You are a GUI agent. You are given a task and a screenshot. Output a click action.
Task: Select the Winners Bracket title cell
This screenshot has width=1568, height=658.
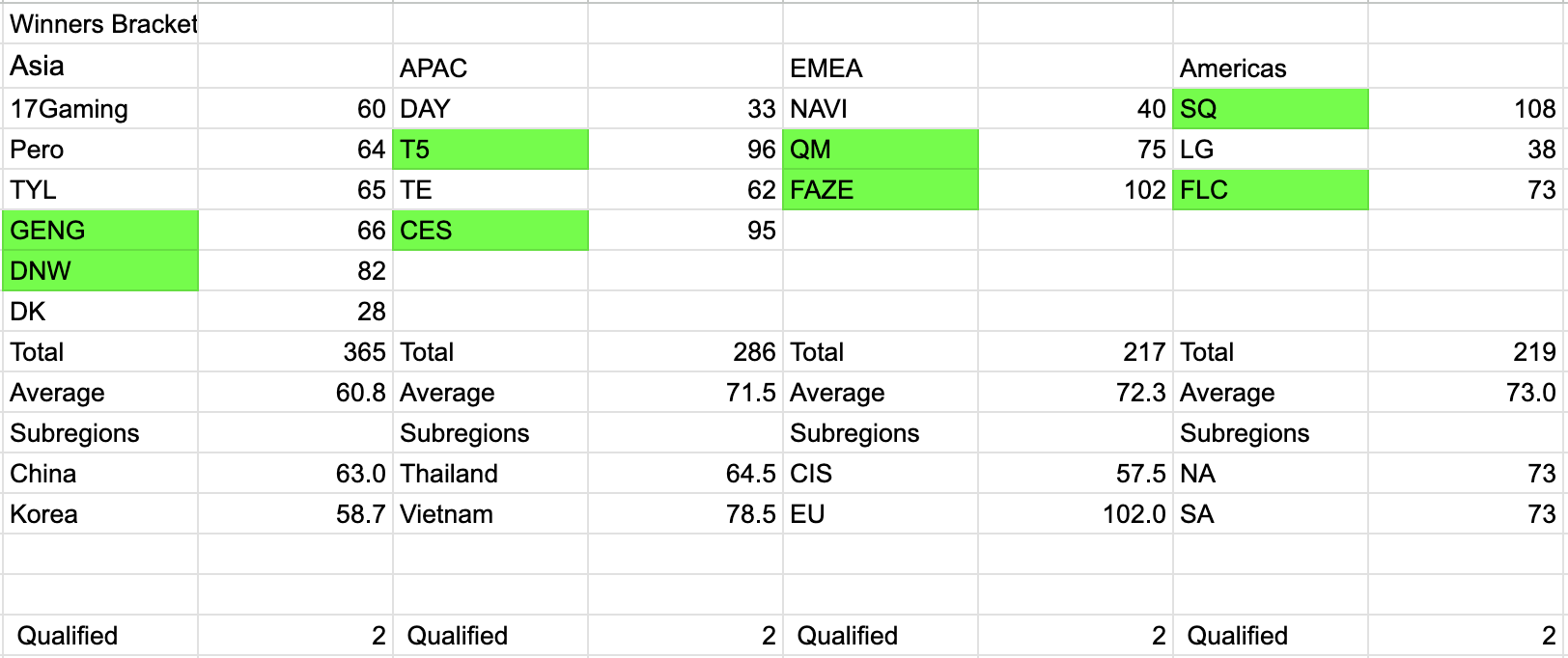102,24
